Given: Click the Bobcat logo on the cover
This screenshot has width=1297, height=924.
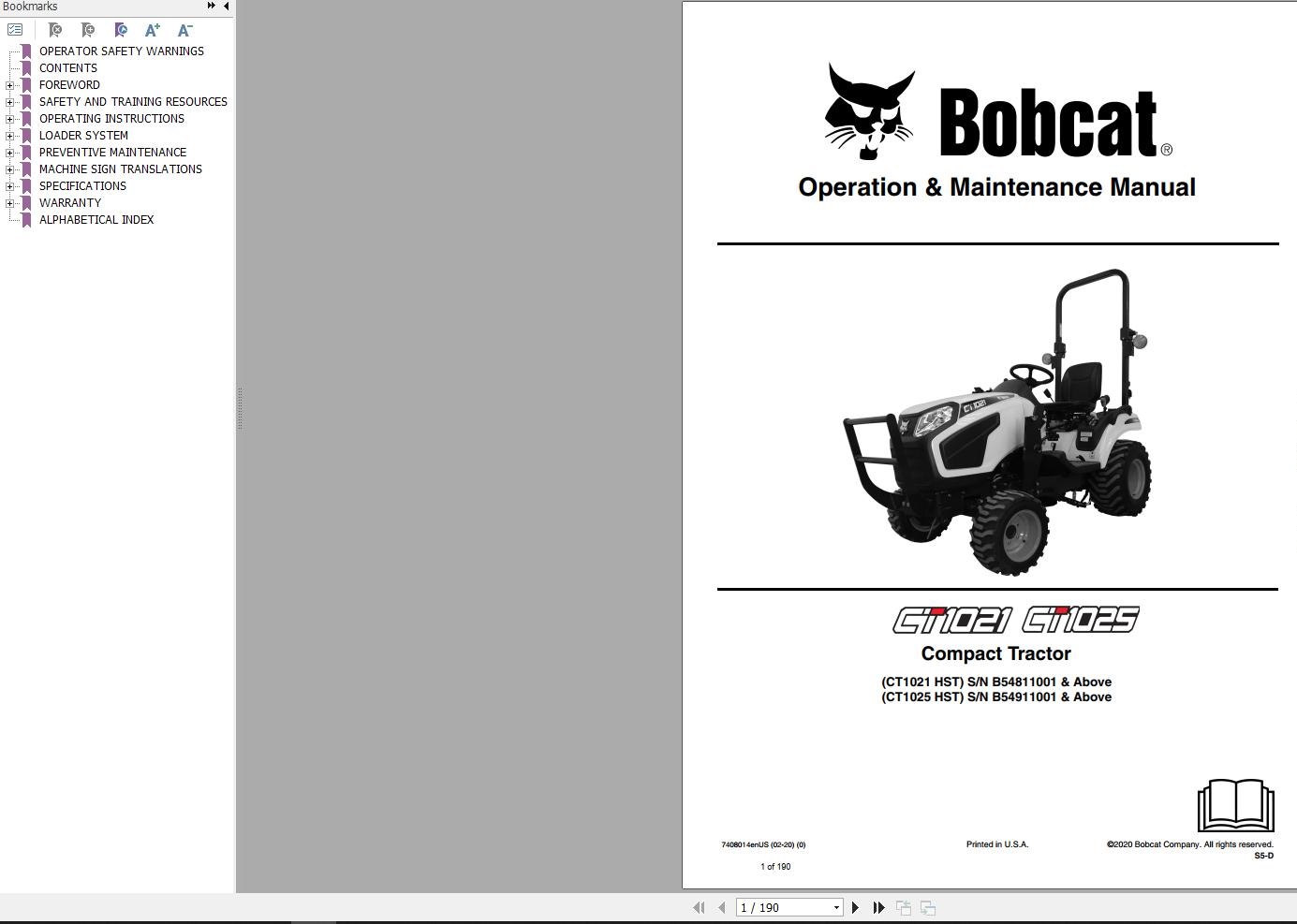Looking at the screenshot, I should click(998, 112).
